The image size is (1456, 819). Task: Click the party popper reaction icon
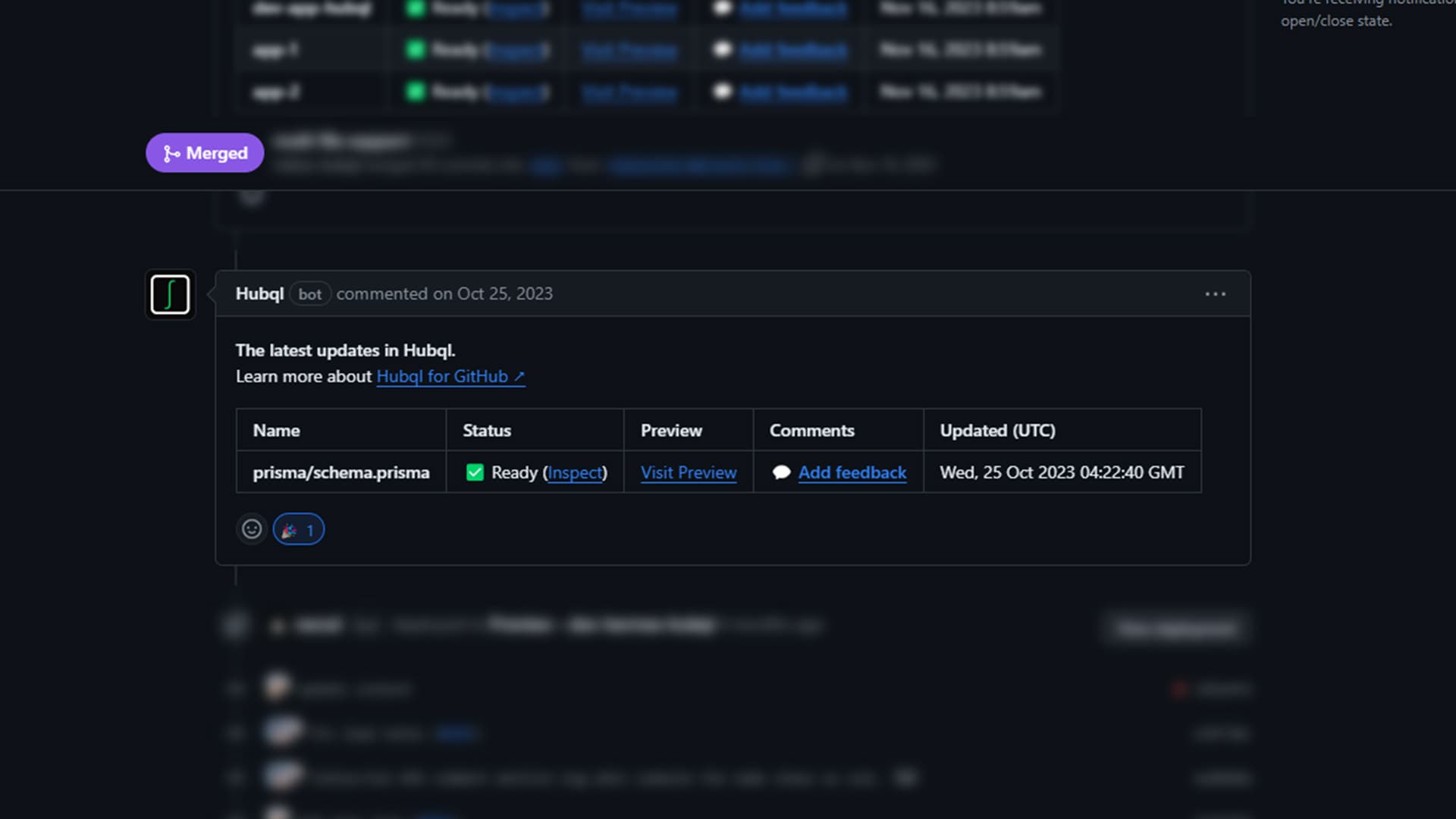(289, 529)
